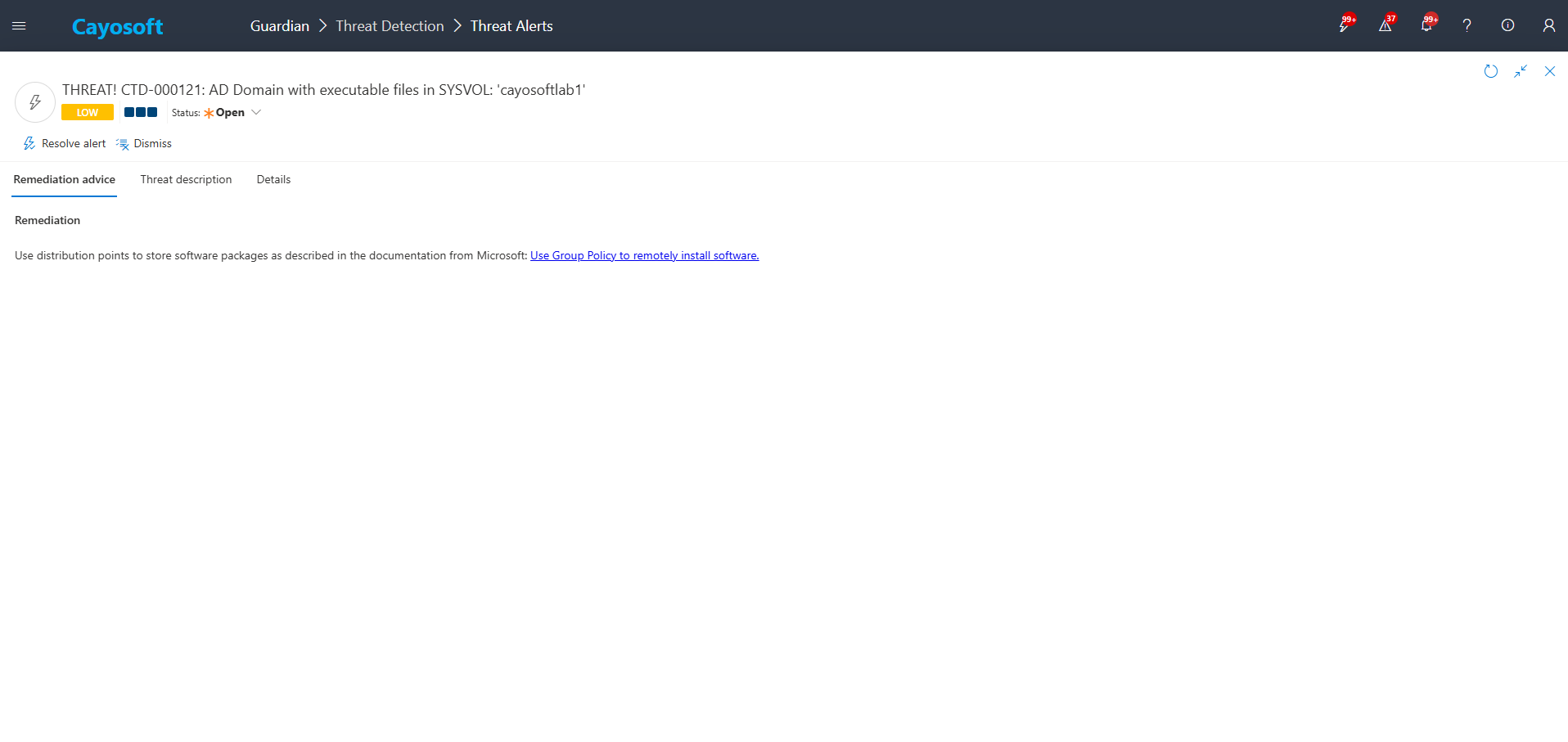Click the yellow LOW severity badge
This screenshot has width=1568, height=742.
[87, 113]
